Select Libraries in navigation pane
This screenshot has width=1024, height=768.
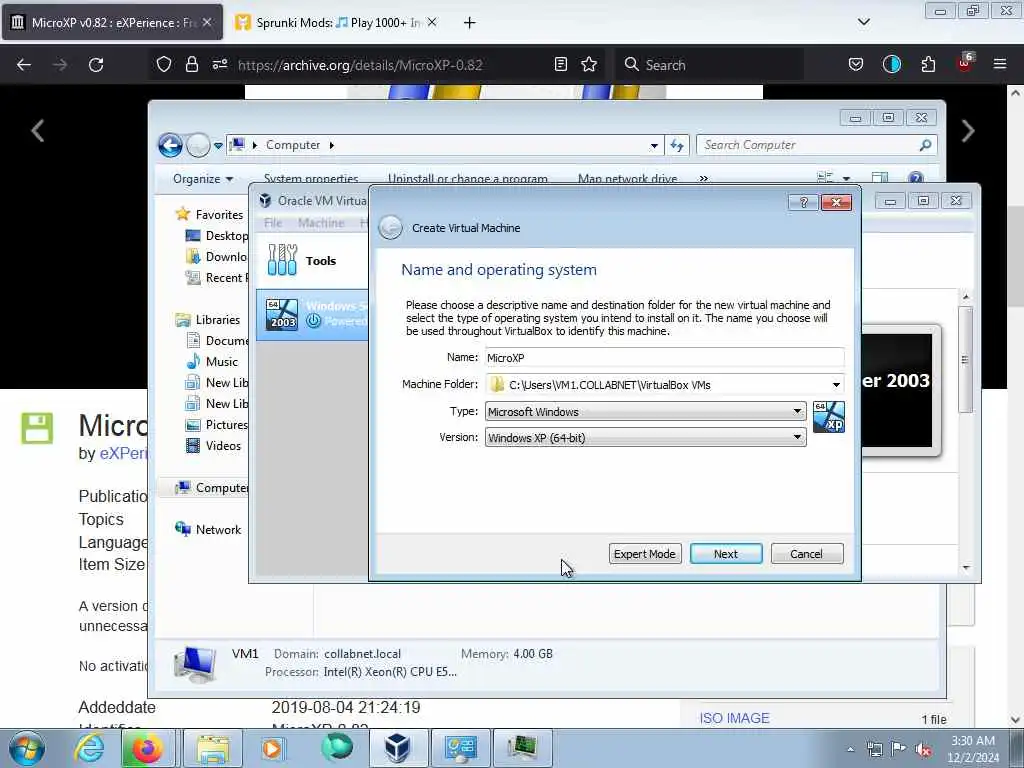click(x=209, y=319)
